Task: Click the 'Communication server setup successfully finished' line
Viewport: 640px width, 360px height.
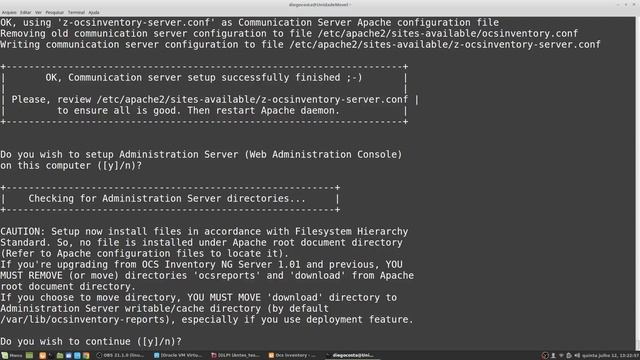Action: (204, 78)
